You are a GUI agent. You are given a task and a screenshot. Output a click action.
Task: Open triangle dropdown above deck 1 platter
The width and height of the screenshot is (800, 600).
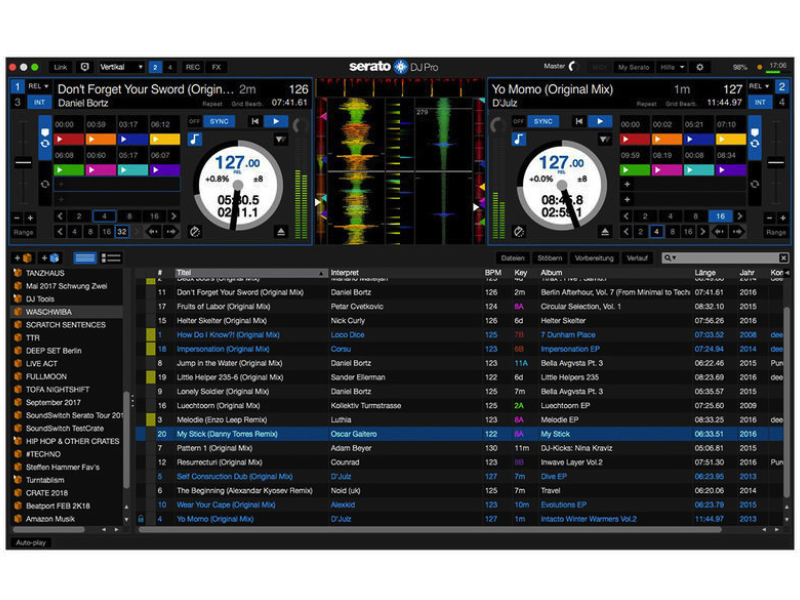[281, 139]
